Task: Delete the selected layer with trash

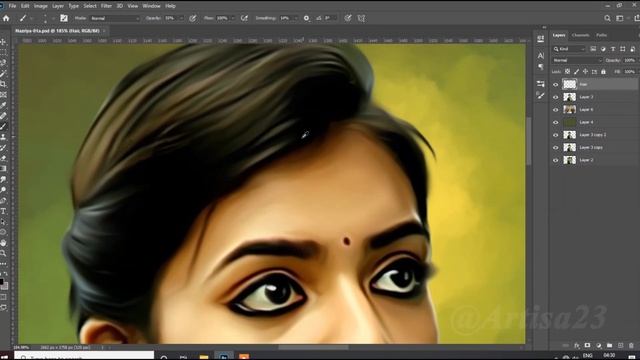Action: 631,346
